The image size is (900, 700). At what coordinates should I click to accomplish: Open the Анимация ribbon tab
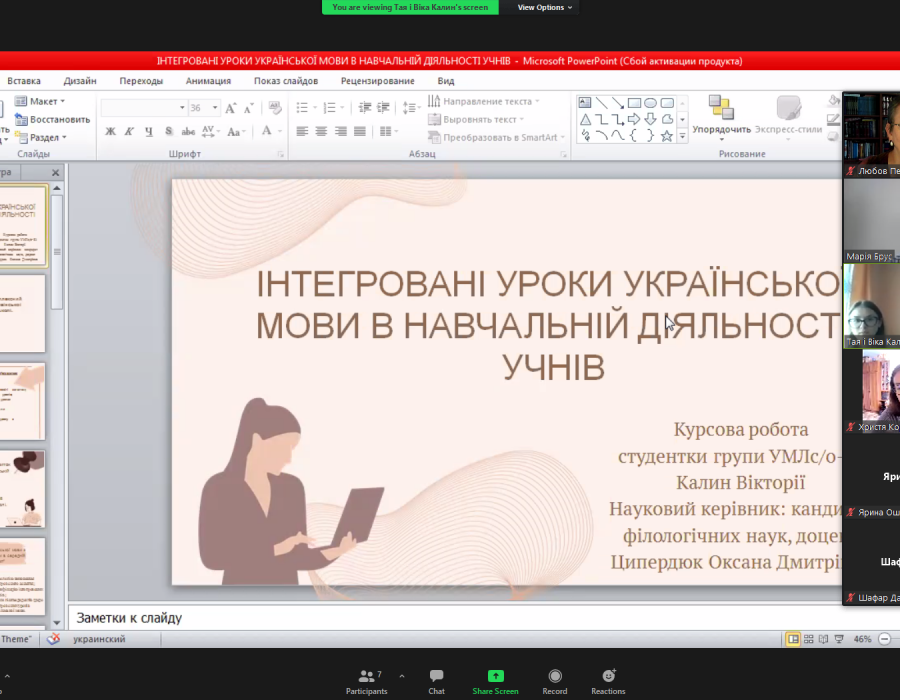click(208, 81)
